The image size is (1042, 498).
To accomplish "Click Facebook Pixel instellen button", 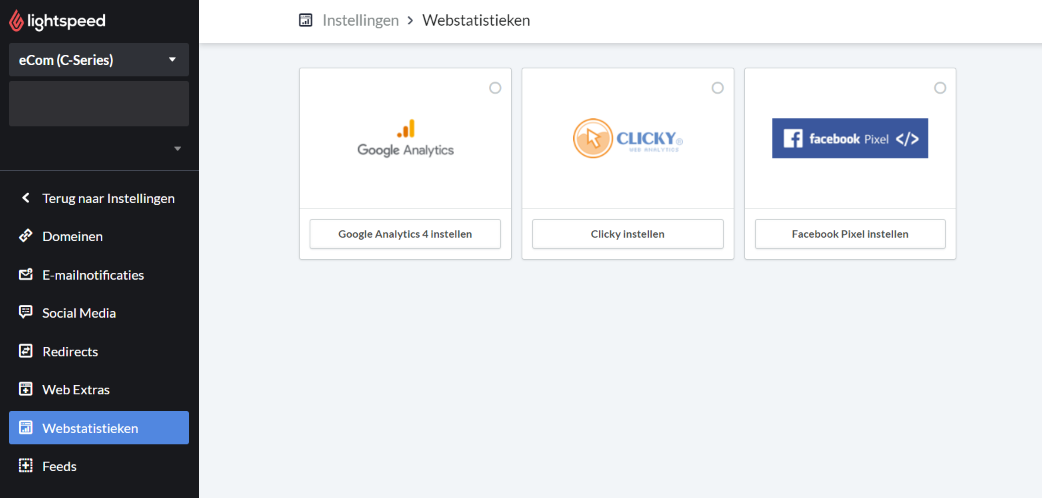I will (850, 234).
